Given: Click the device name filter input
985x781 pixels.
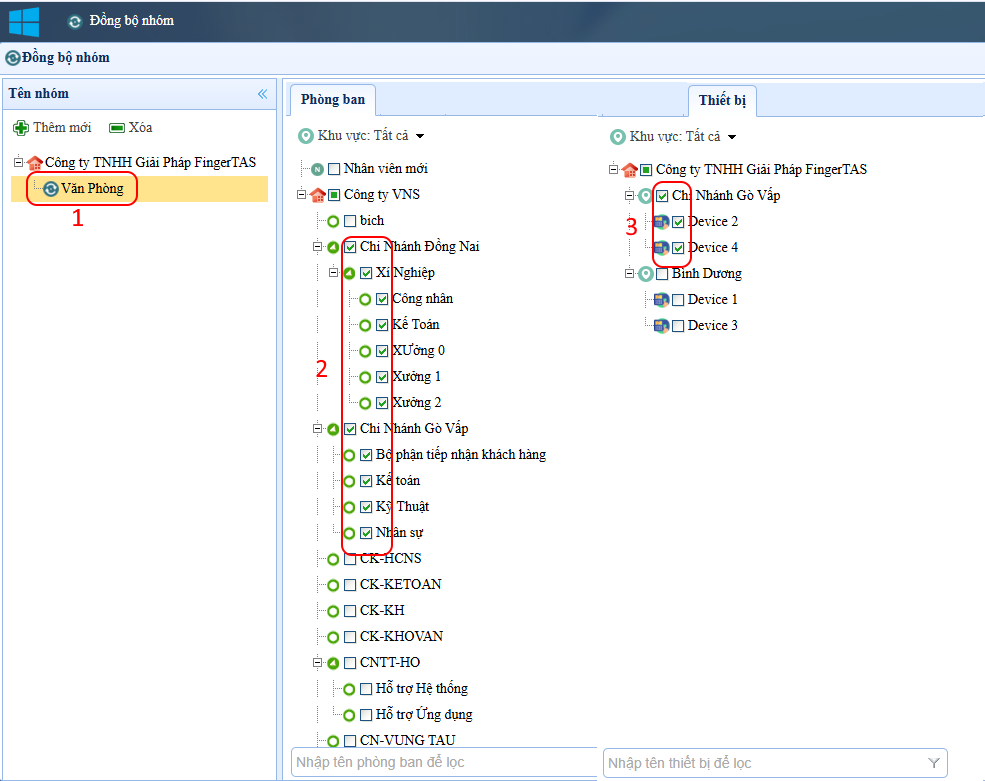Looking at the screenshot, I should click(775, 763).
